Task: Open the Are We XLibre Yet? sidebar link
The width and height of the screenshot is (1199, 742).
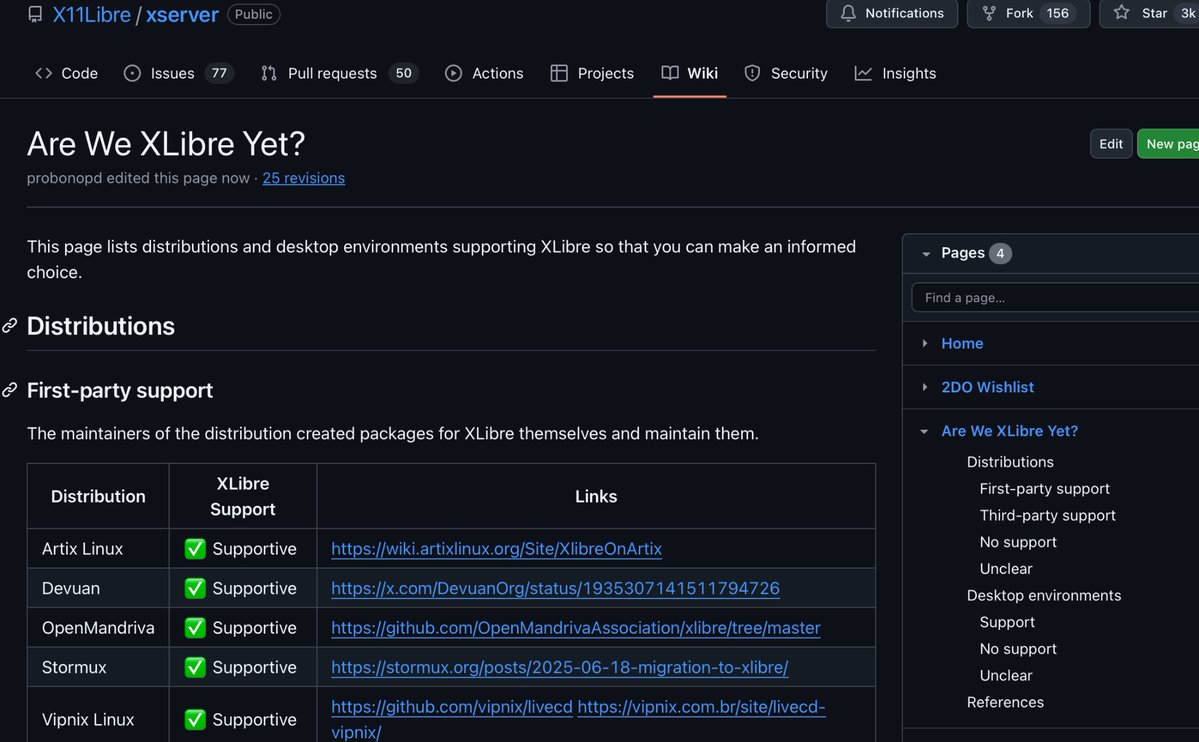Action: click(x=1009, y=431)
